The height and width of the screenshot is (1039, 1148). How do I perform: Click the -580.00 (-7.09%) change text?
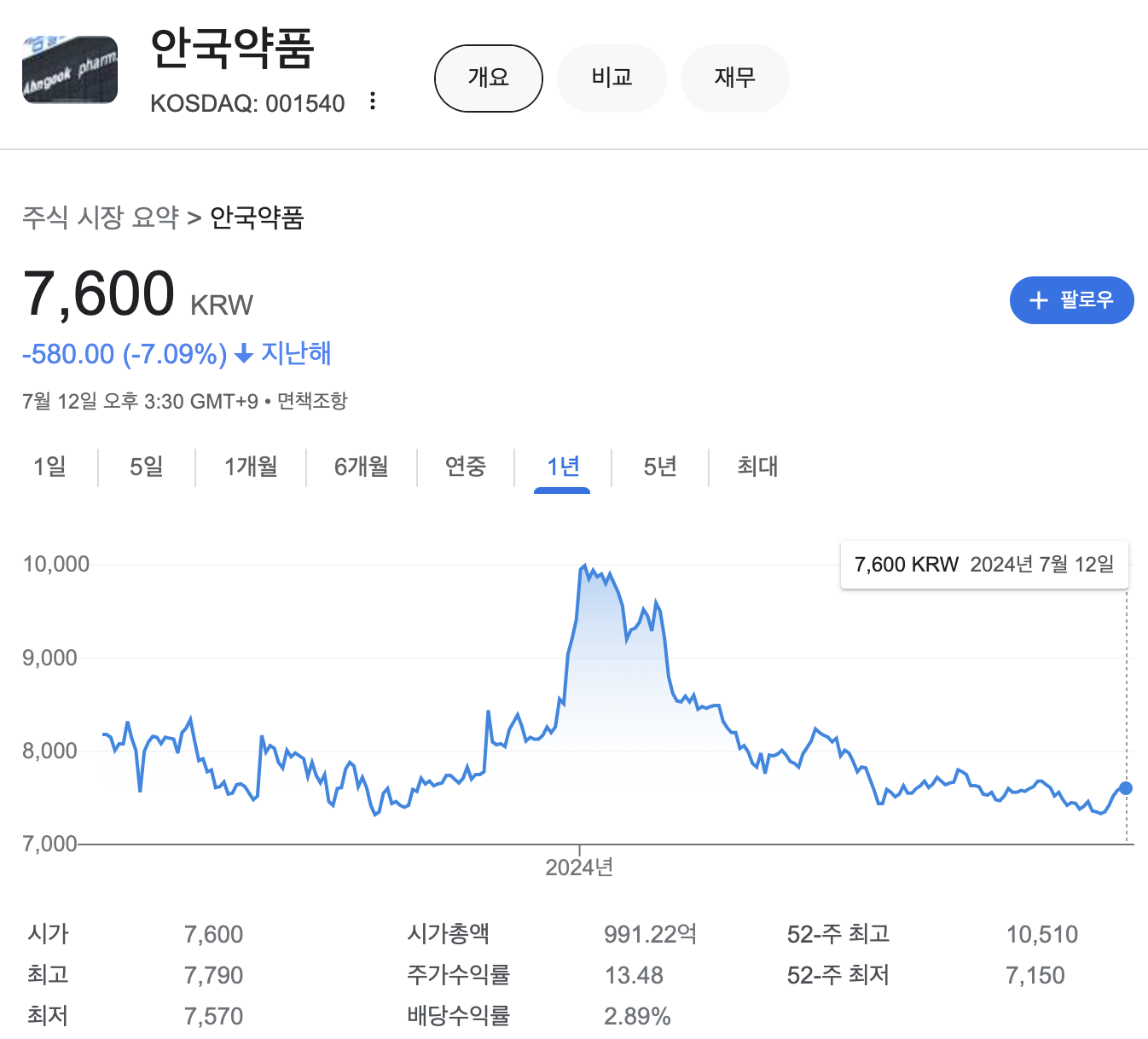click(125, 353)
